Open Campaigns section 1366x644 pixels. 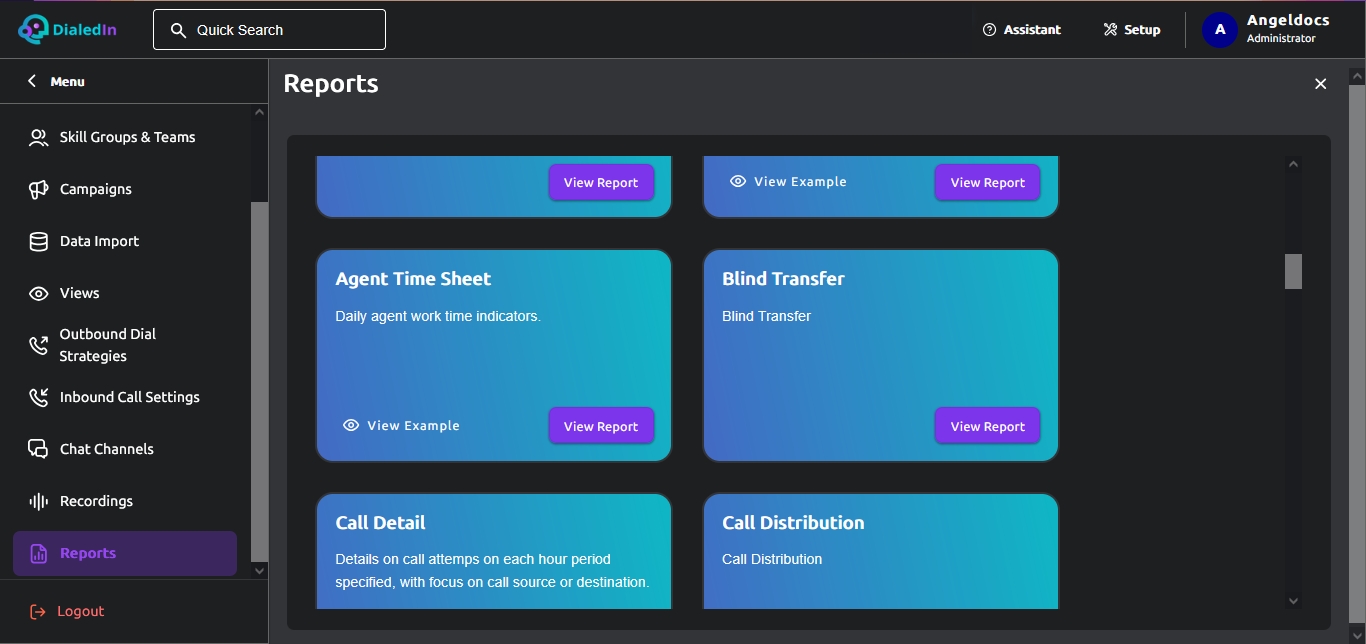coord(125,189)
